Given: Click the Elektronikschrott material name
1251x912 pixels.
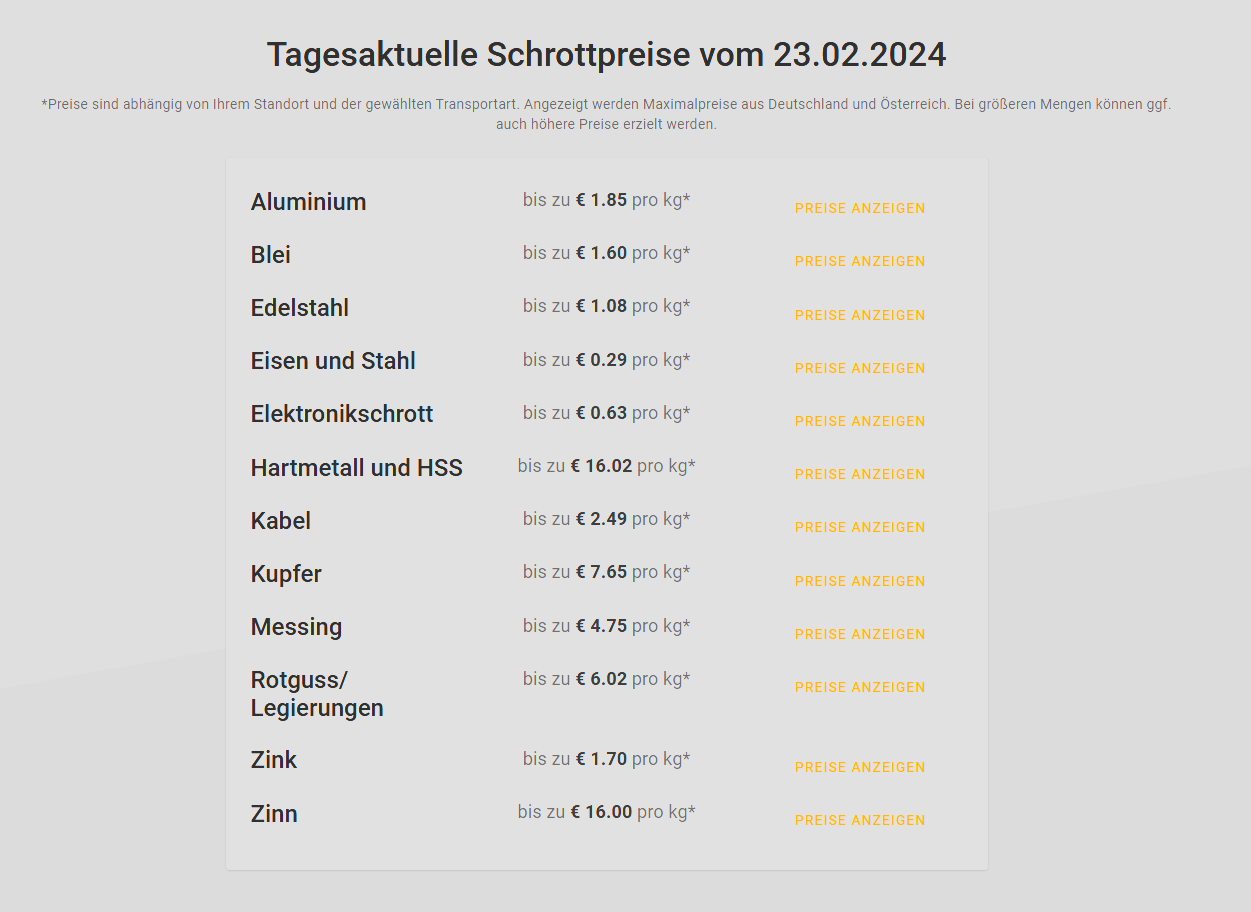Looking at the screenshot, I should point(342,414).
